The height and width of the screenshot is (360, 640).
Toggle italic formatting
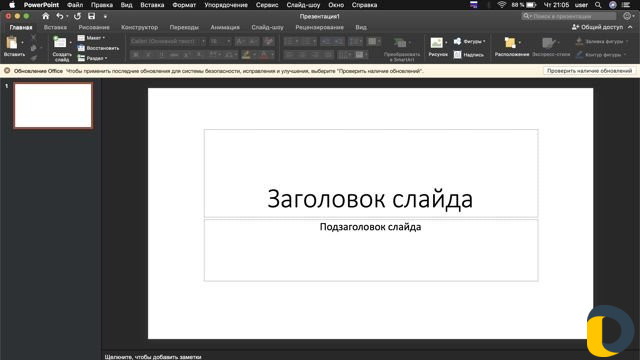point(149,55)
